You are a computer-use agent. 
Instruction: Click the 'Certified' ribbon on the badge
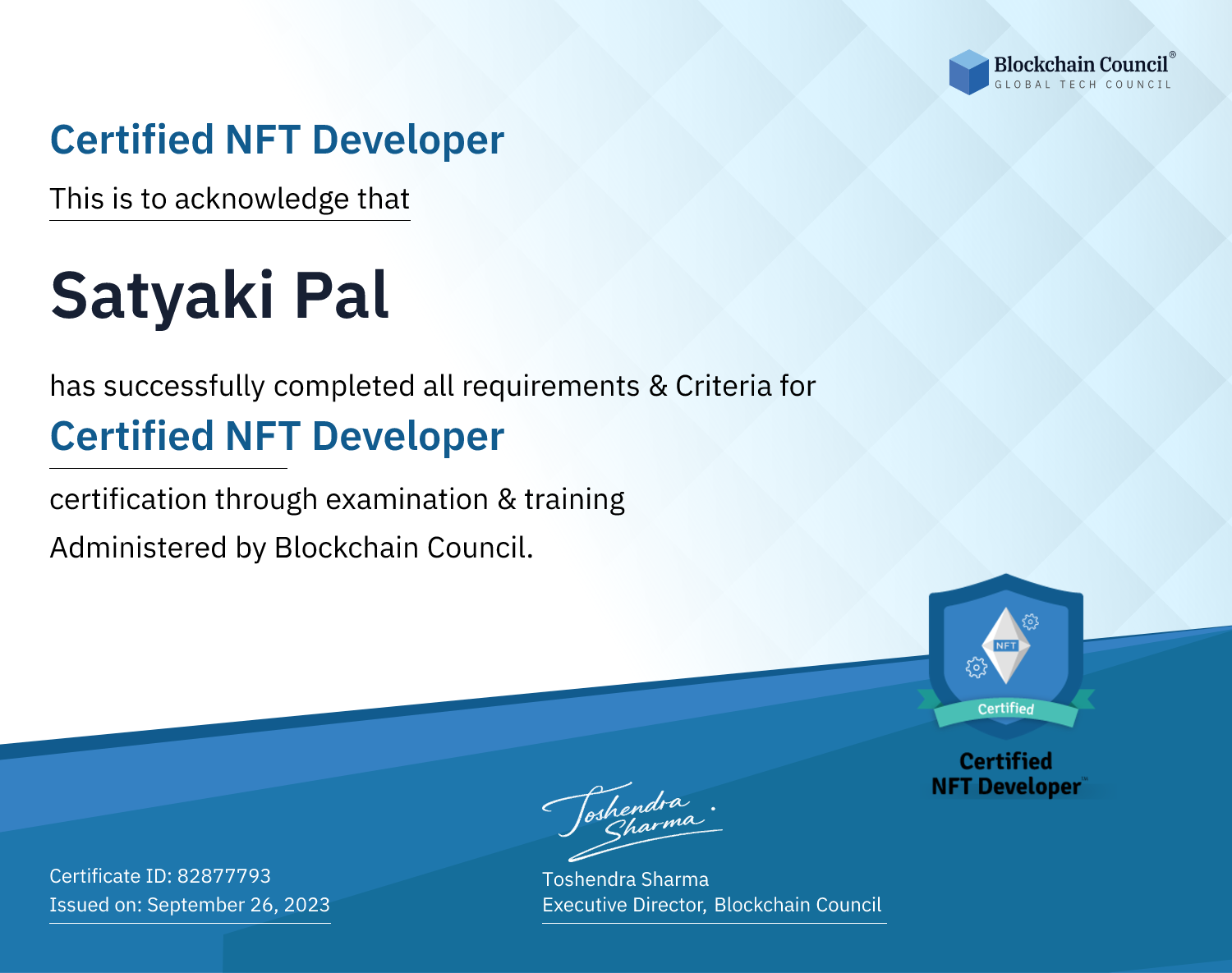pos(1005,709)
